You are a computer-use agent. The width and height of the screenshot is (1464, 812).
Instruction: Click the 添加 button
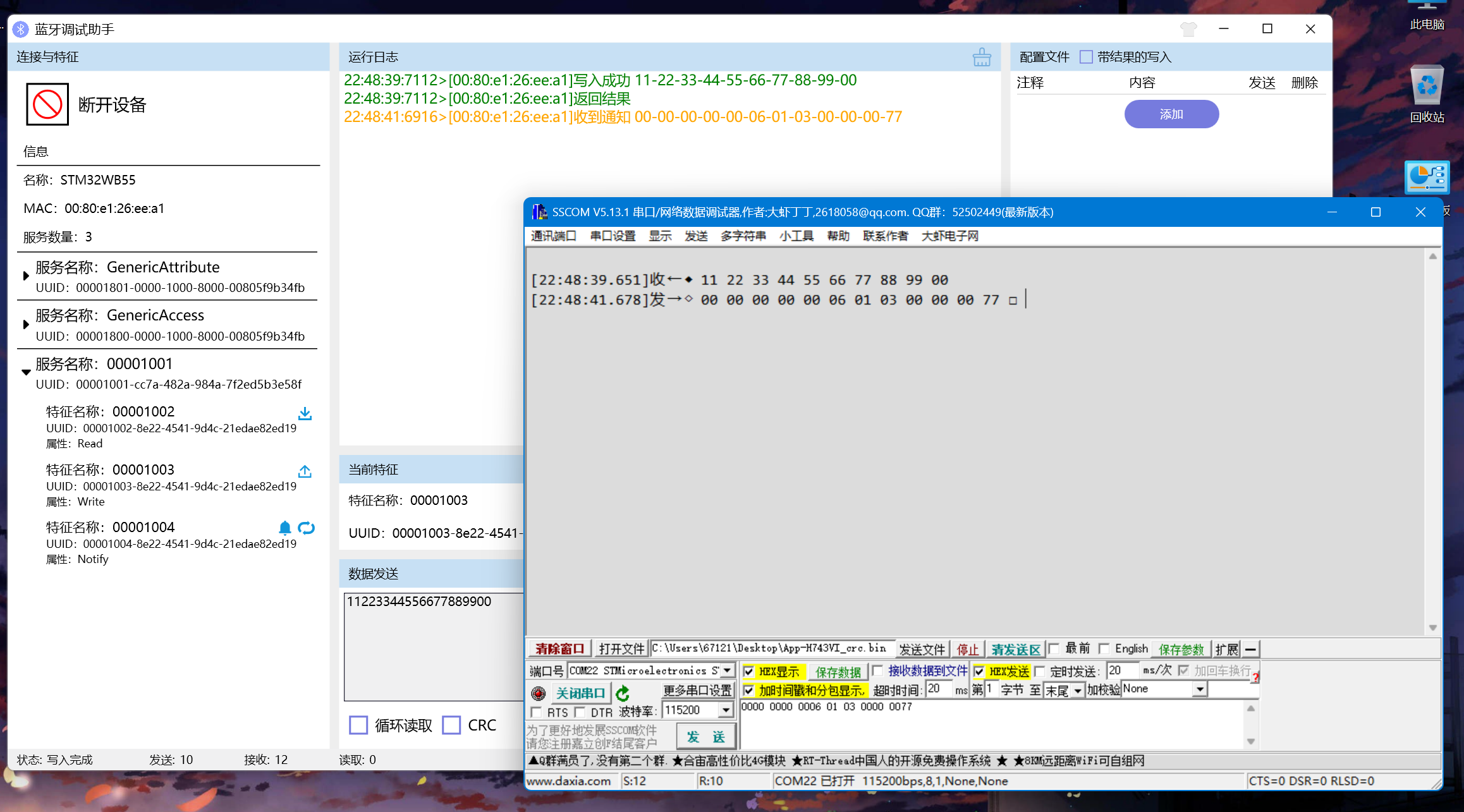[1171, 114]
